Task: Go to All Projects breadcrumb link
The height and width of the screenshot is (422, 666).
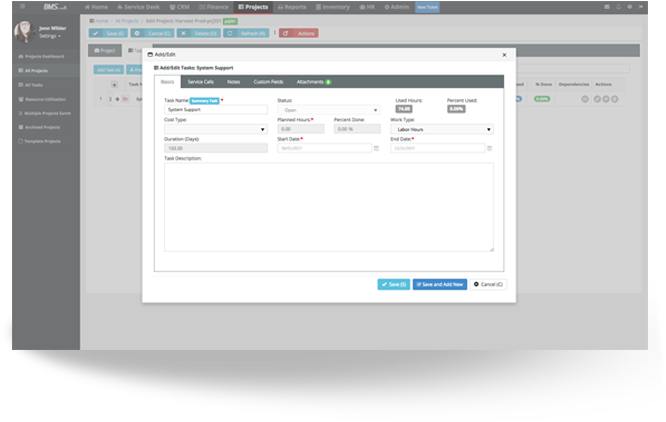Action: click(127, 21)
